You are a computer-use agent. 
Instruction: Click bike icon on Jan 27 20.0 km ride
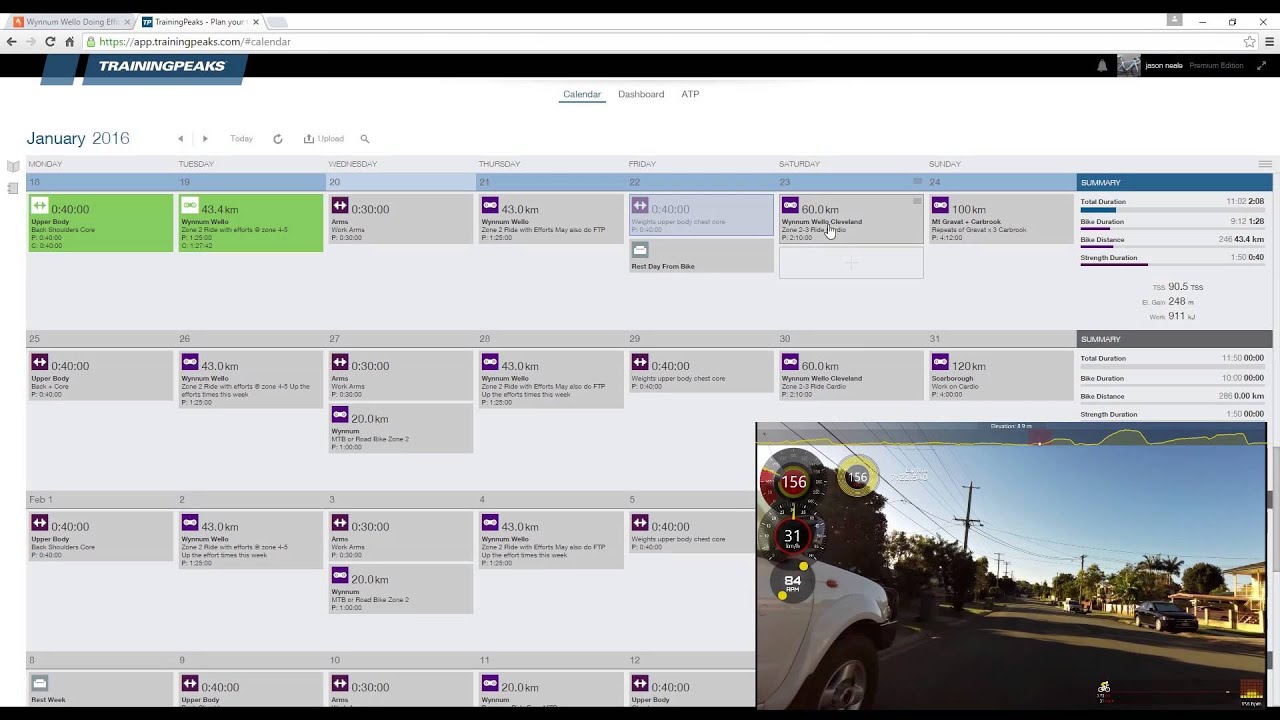point(340,415)
